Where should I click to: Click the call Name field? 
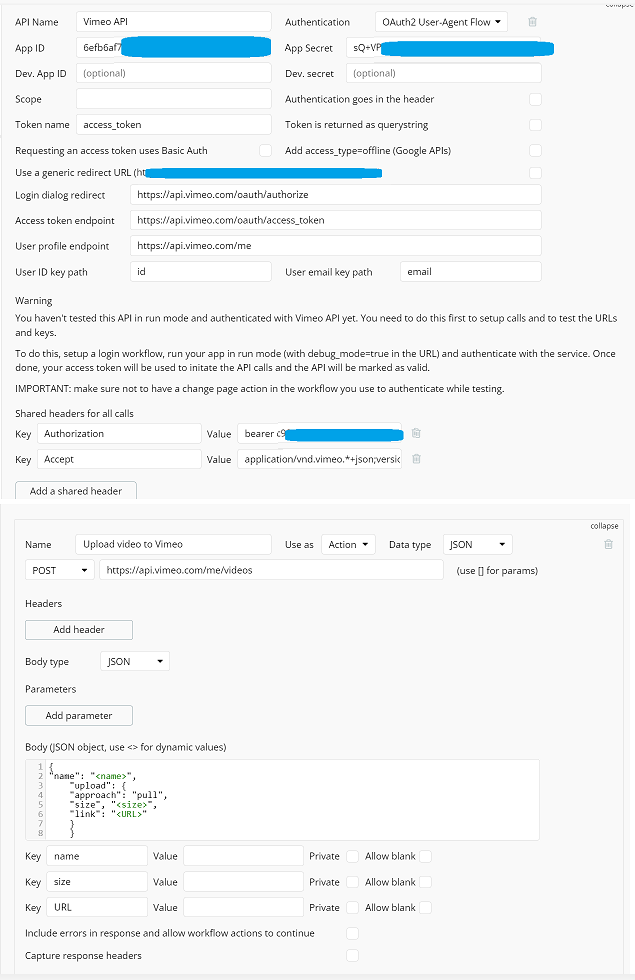pyautogui.click(x=174, y=544)
